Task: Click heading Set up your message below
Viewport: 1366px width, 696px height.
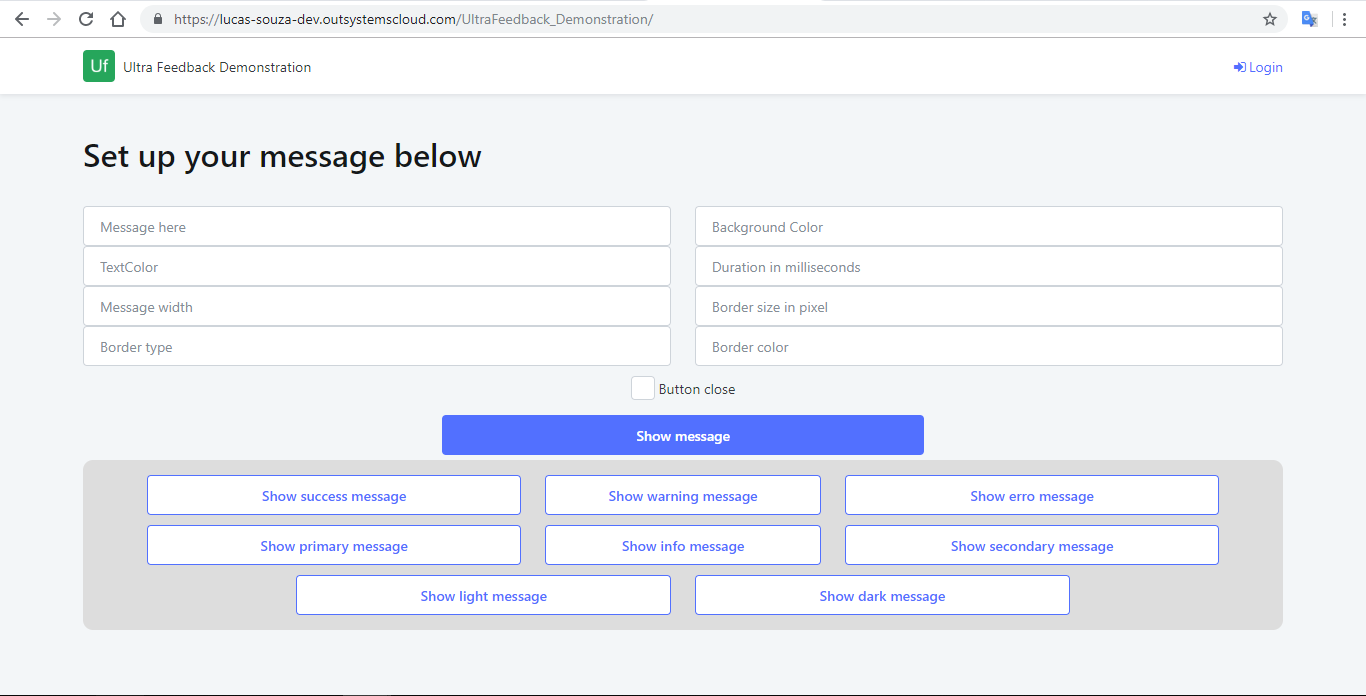Action: pyautogui.click(x=282, y=156)
